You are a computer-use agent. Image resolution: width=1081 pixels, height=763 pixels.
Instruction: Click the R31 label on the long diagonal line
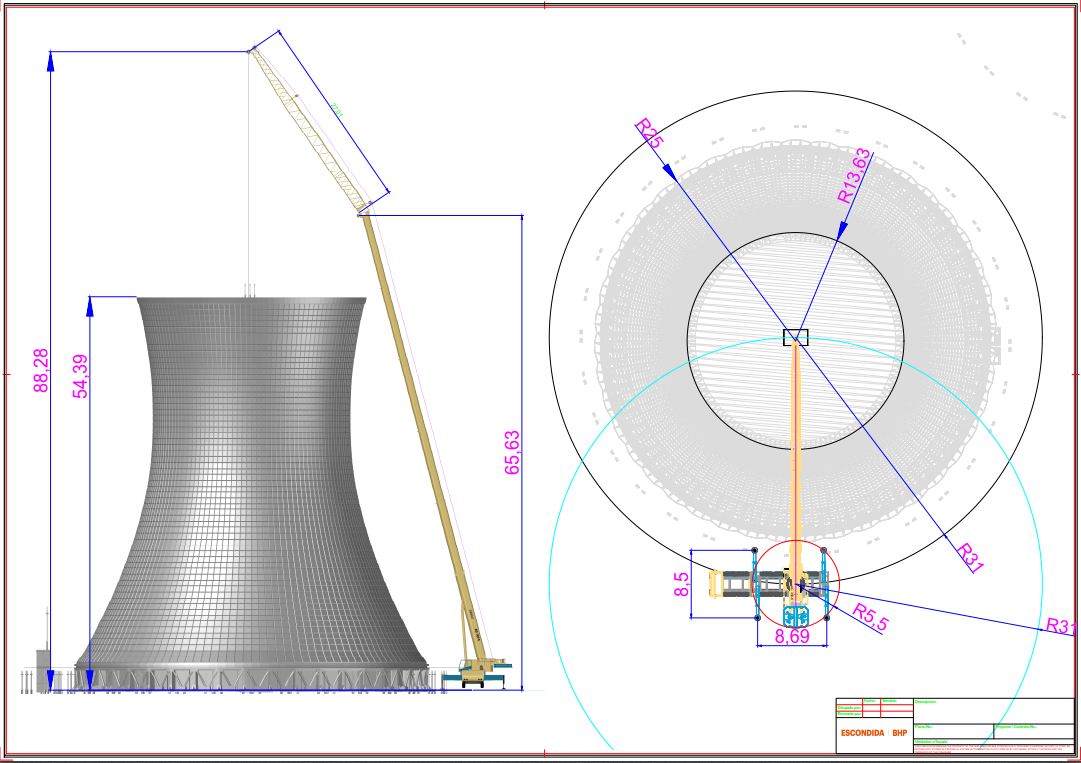tap(970, 557)
